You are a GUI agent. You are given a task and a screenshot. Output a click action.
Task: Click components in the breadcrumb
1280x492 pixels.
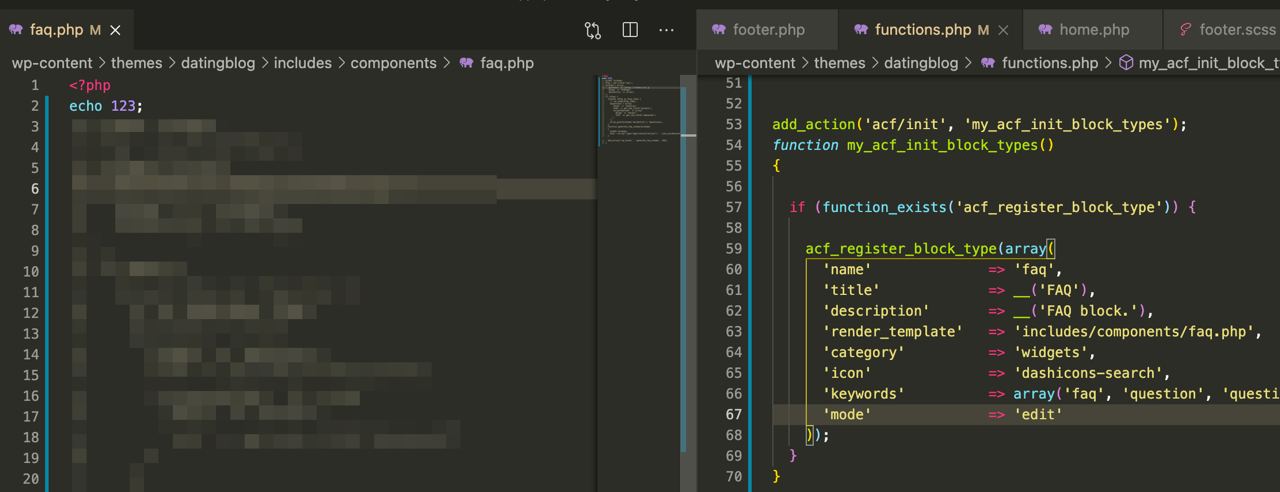point(393,63)
